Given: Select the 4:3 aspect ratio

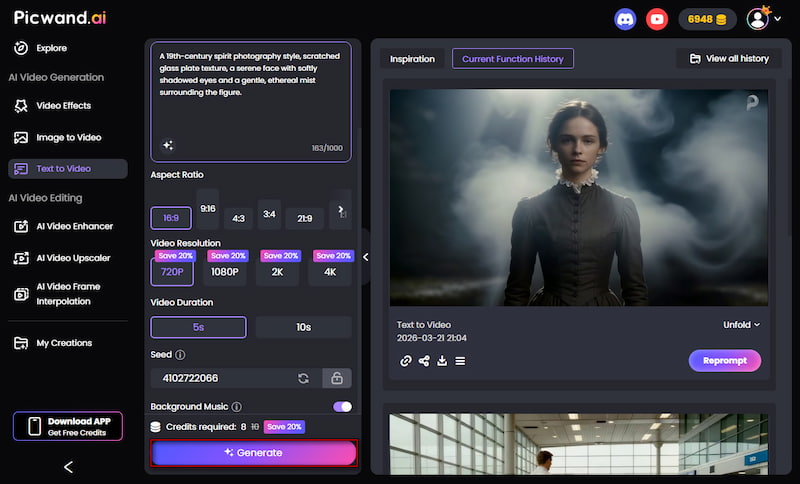Looking at the screenshot, I should pos(238,218).
